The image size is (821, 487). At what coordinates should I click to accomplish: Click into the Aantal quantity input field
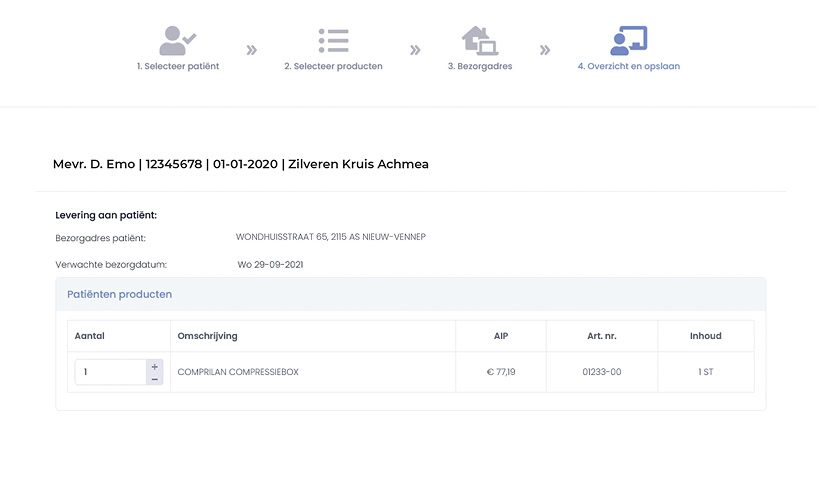[110, 372]
